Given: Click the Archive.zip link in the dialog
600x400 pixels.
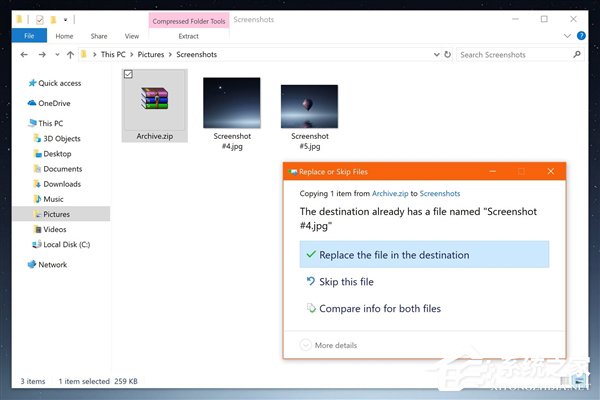Looking at the screenshot, I should pyautogui.click(x=390, y=194).
